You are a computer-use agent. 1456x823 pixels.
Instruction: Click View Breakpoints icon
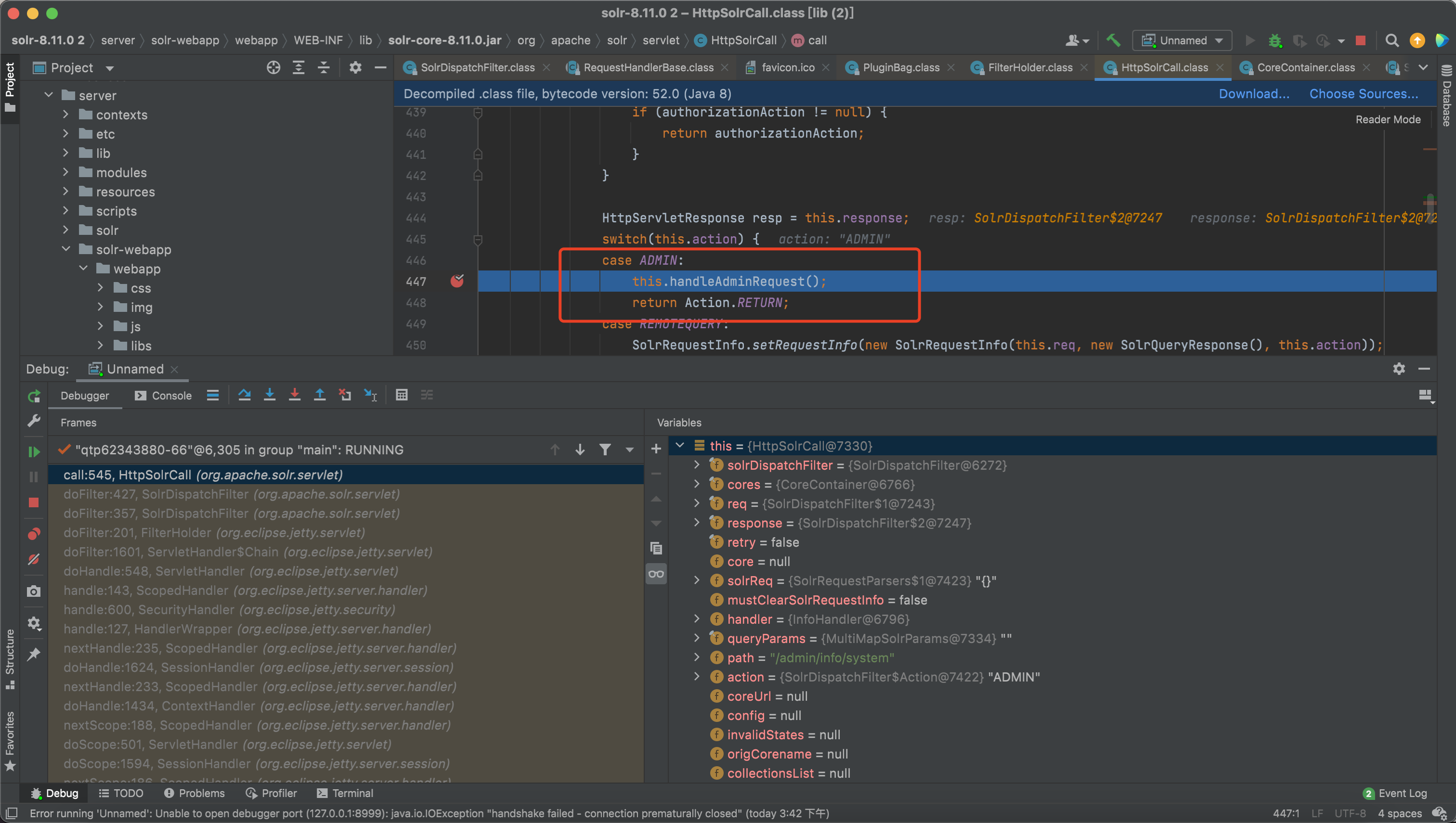(34, 534)
